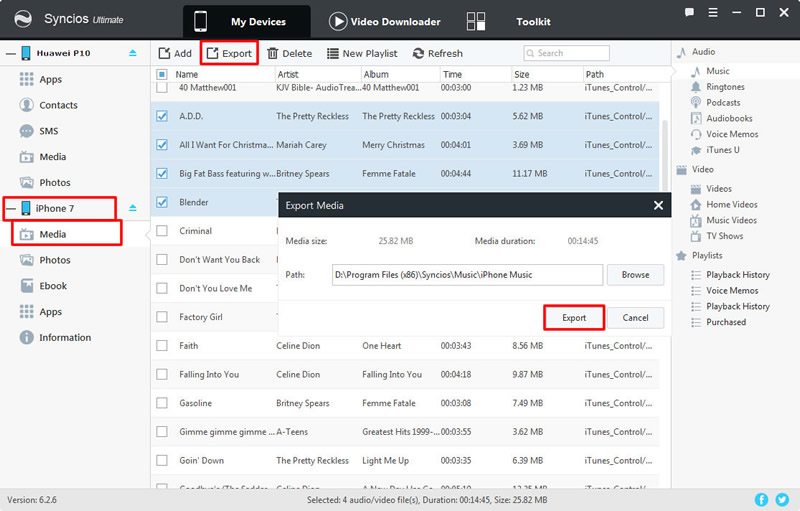Switch to Video Downloader tab
This screenshot has height=511, width=800.
[385, 21]
